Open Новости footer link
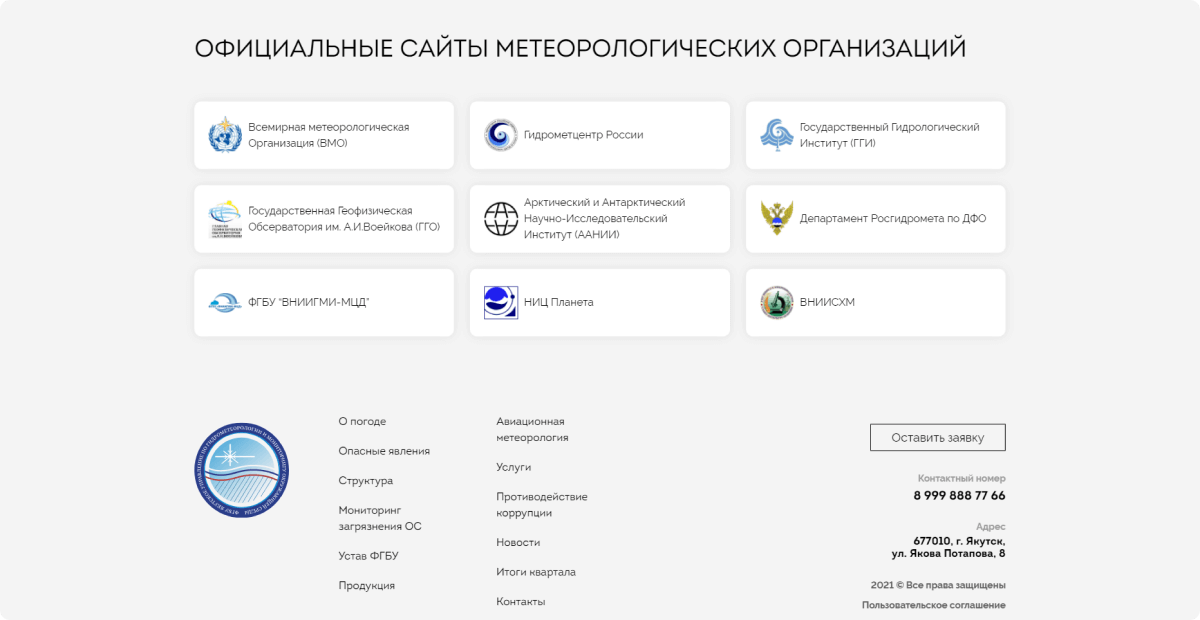 pyautogui.click(x=518, y=542)
